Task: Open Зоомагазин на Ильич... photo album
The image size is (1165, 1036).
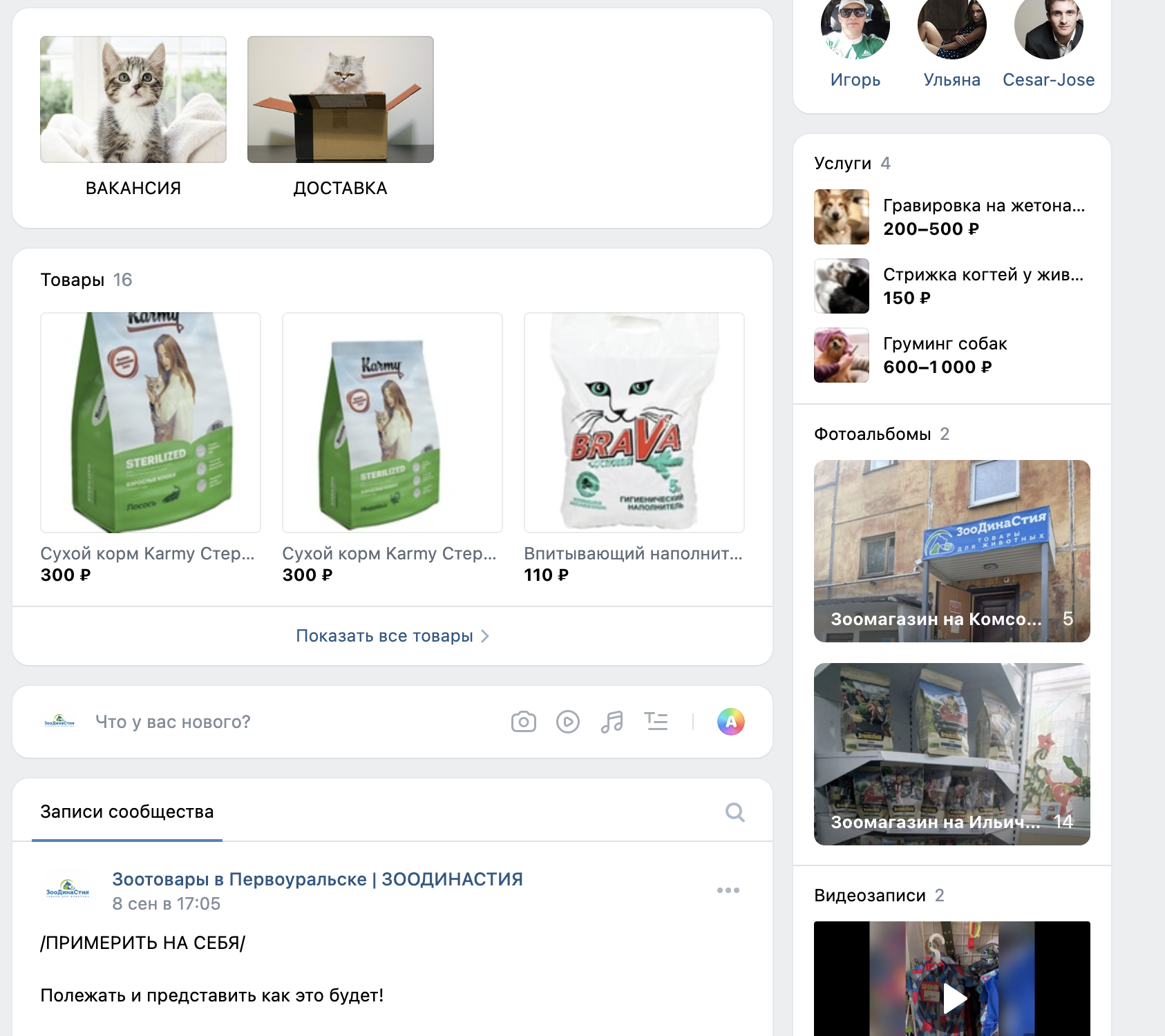Action: pyautogui.click(x=951, y=754)
